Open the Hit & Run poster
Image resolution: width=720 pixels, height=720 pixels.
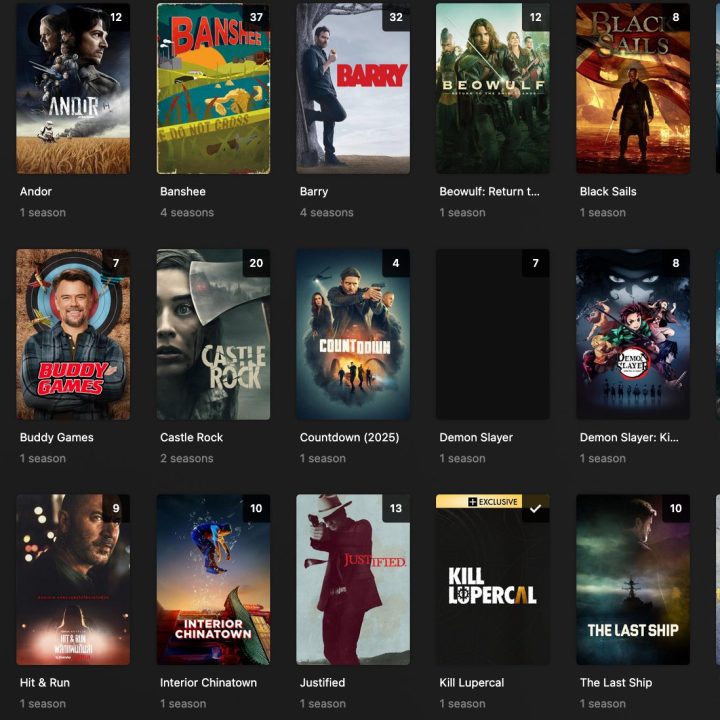click(x=73, y=579)
